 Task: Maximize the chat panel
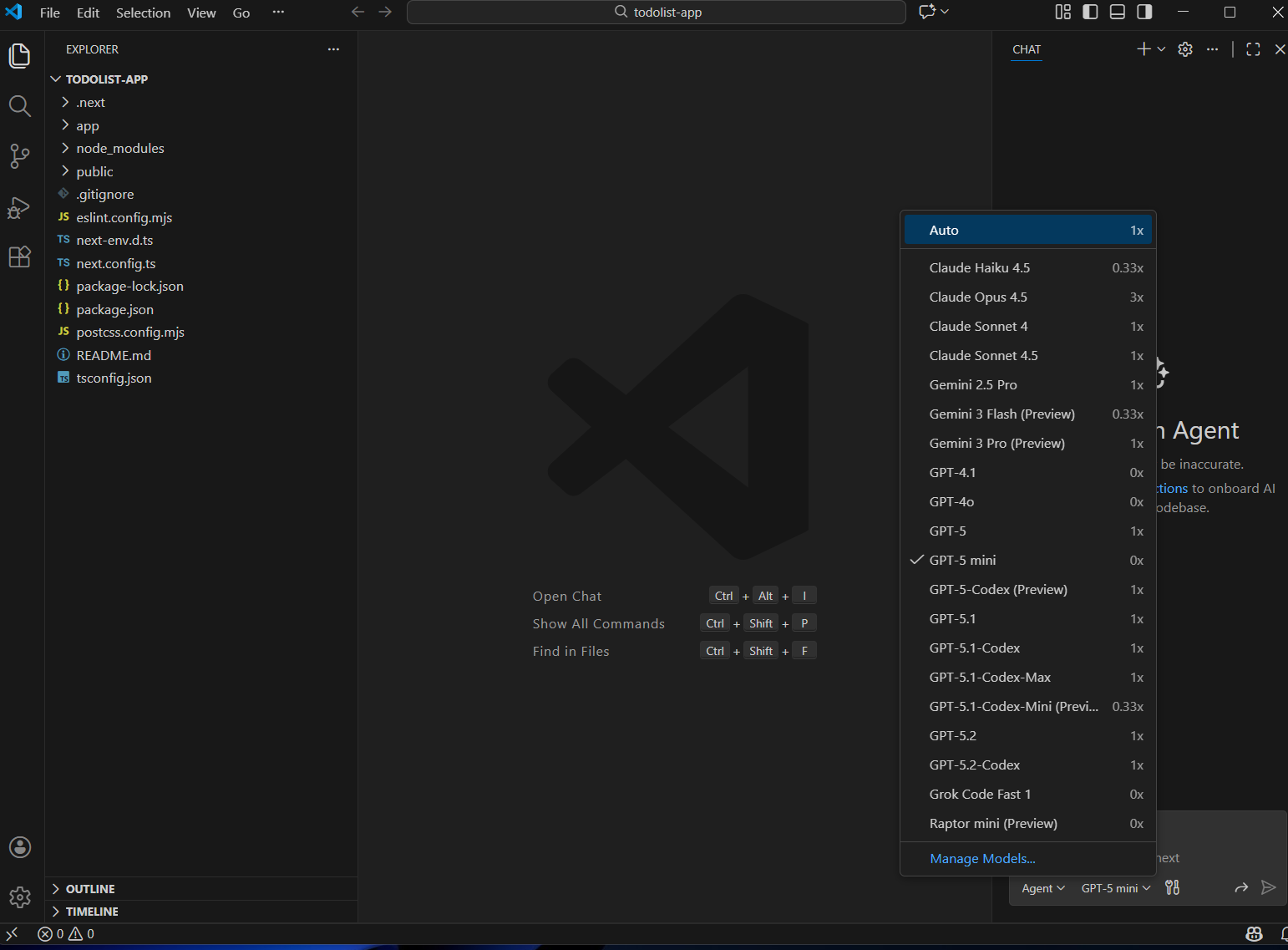coord(1253,49)
